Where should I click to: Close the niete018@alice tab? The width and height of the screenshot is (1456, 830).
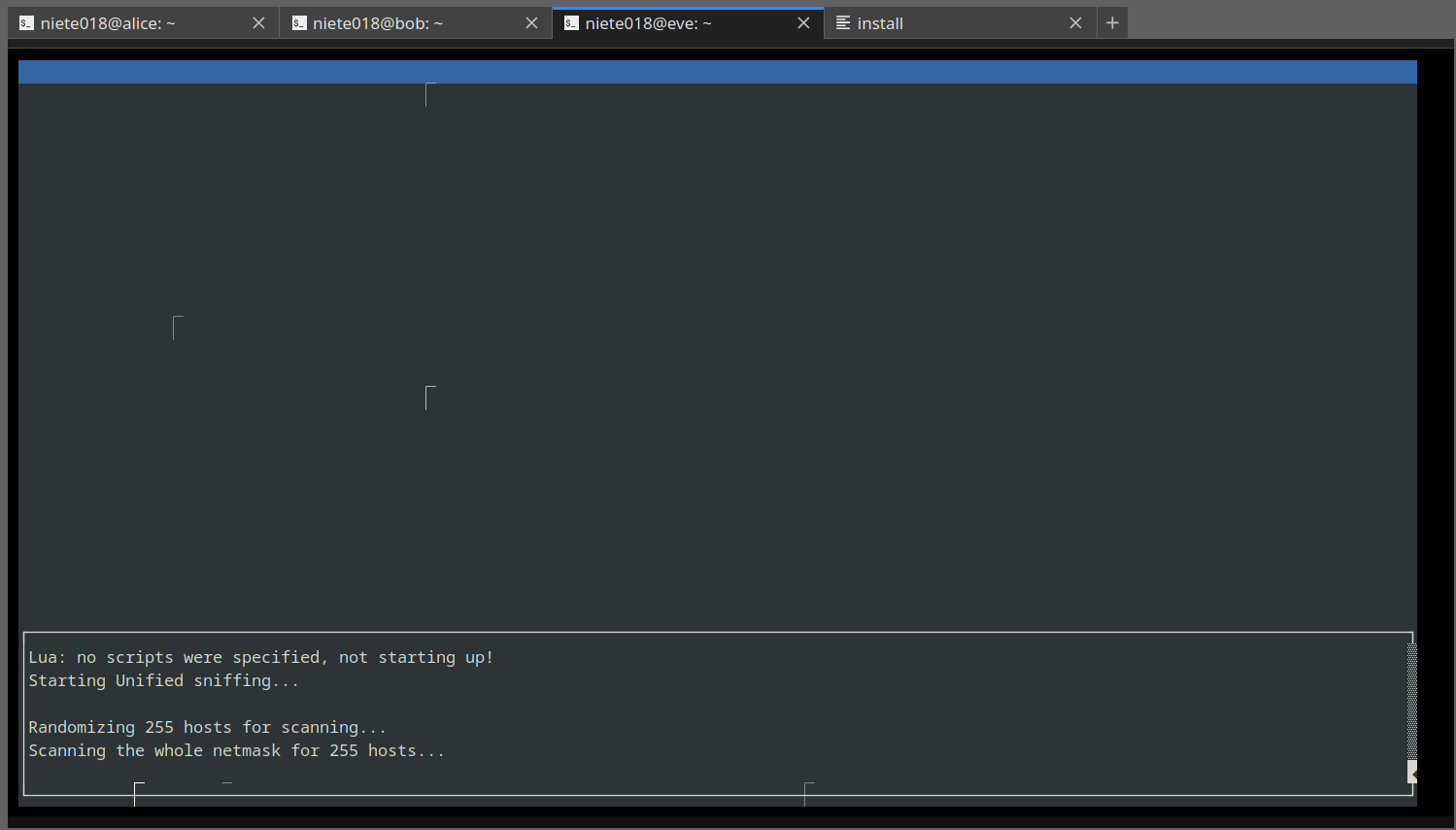point(257,22)
